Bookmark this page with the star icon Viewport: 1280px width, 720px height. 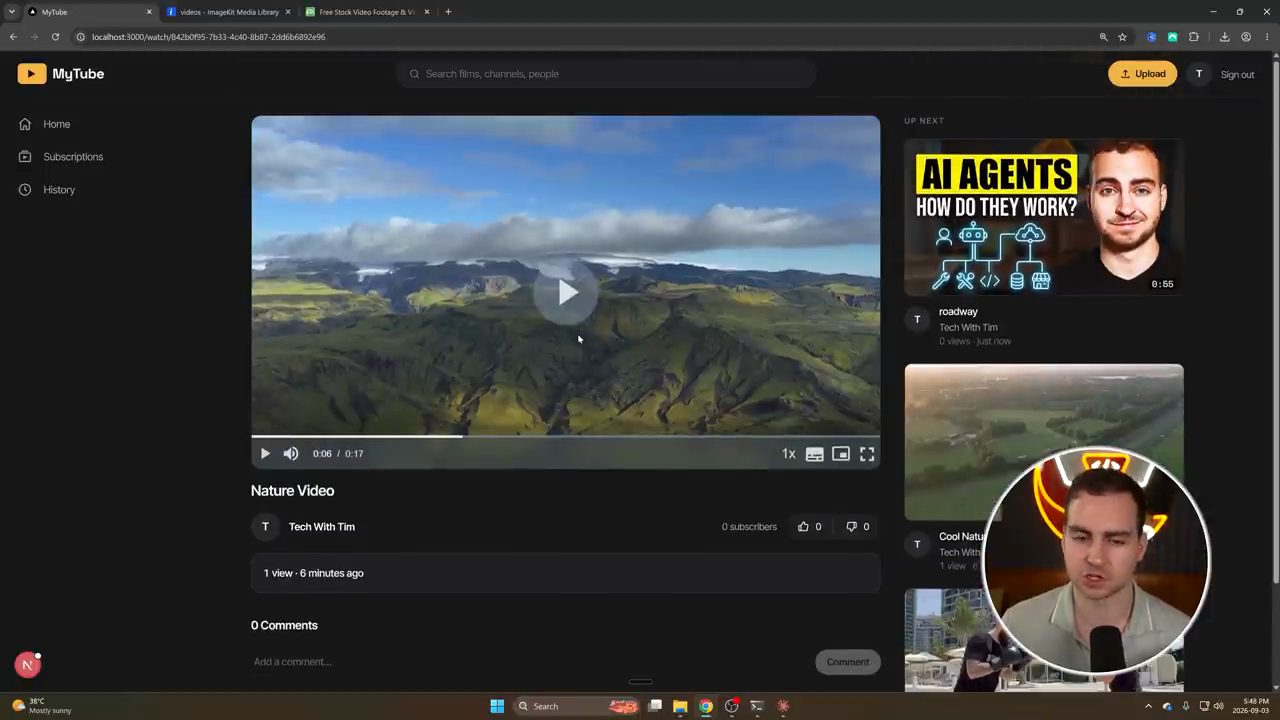click(1122, 37)
